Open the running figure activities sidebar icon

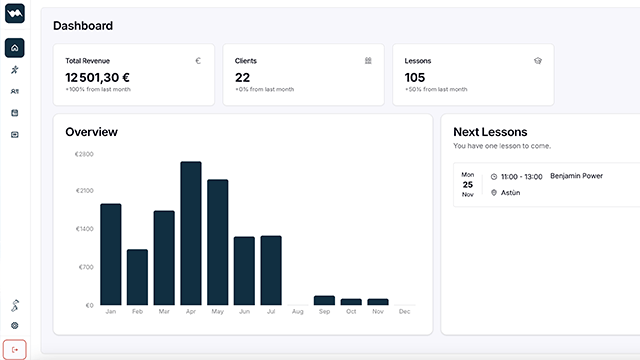15,70
